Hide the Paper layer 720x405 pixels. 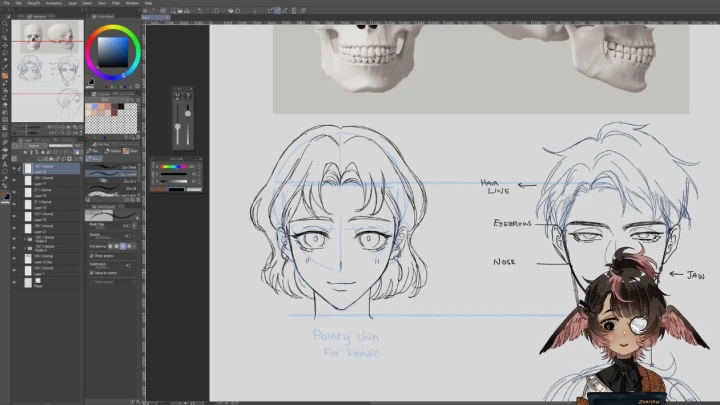coord(14,283)
